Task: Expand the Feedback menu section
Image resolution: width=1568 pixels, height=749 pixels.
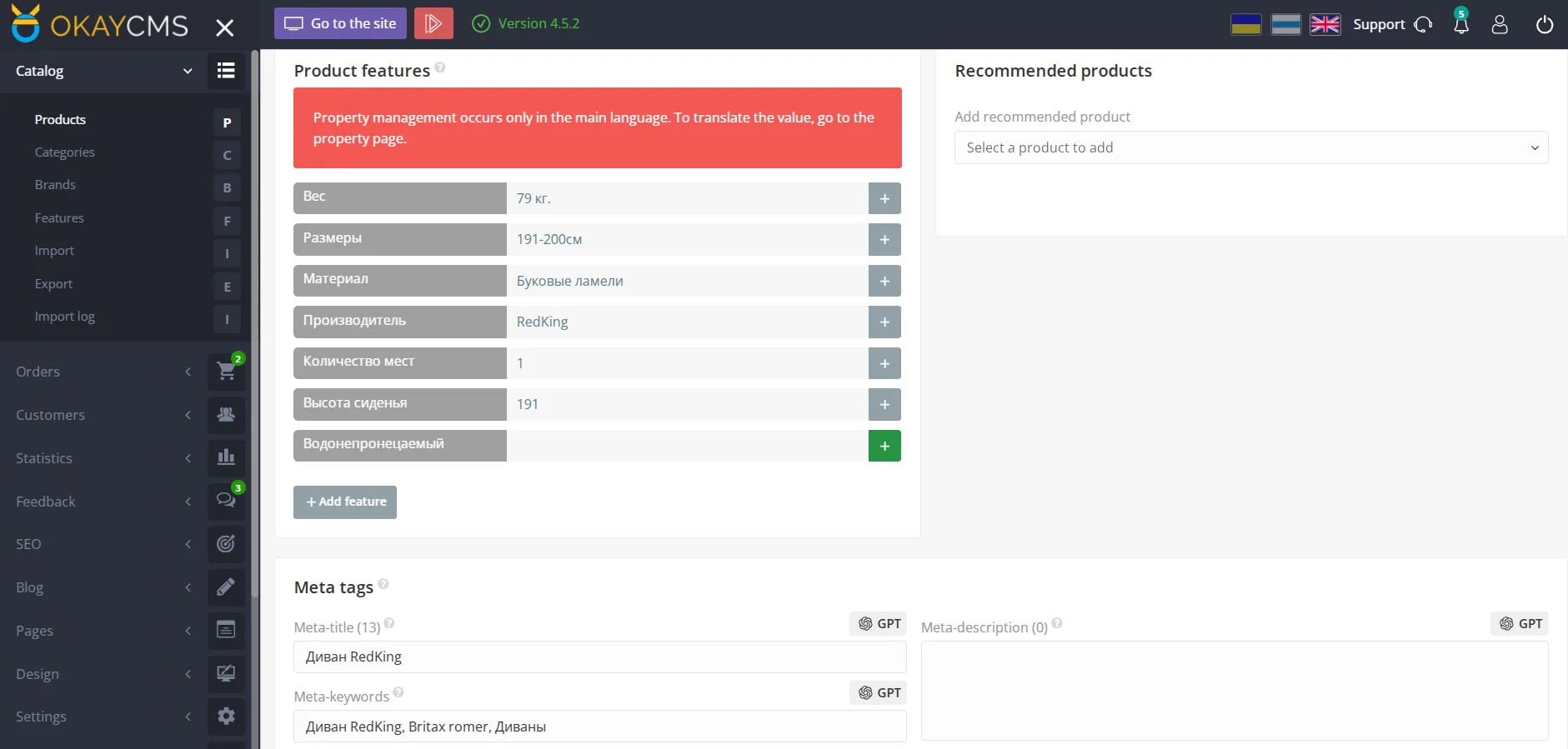Action: (188, 502)
